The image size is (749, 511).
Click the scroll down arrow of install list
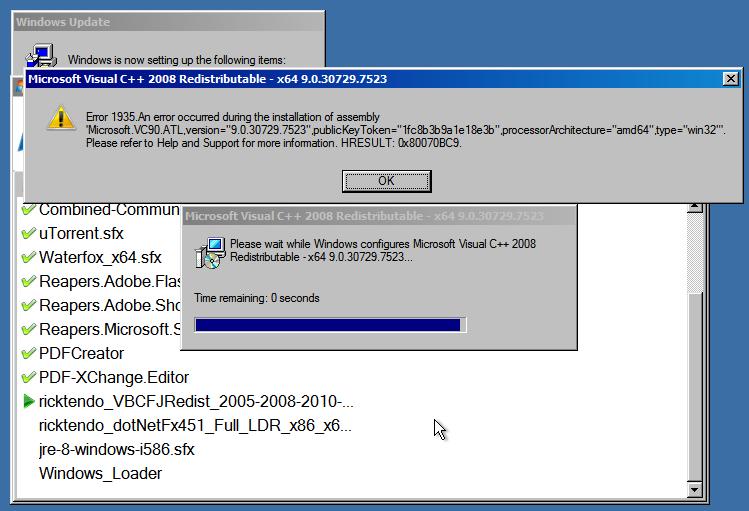pos(694,490)
